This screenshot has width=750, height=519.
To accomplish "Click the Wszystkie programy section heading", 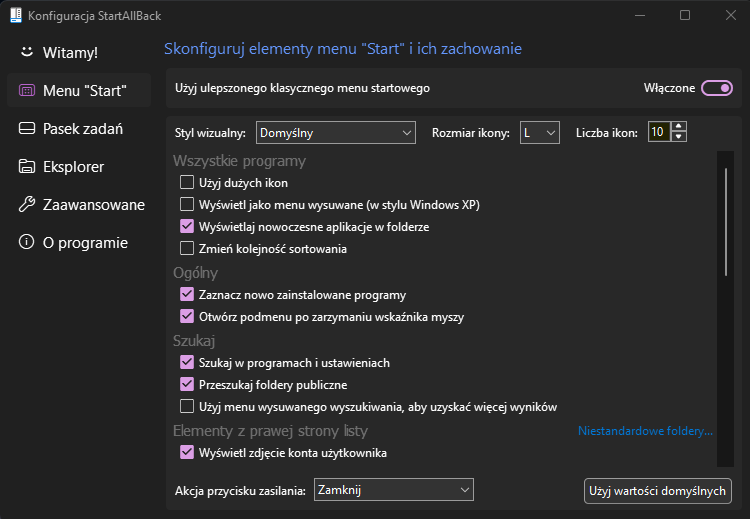I will pyautogui.click(x=239, y=161).
